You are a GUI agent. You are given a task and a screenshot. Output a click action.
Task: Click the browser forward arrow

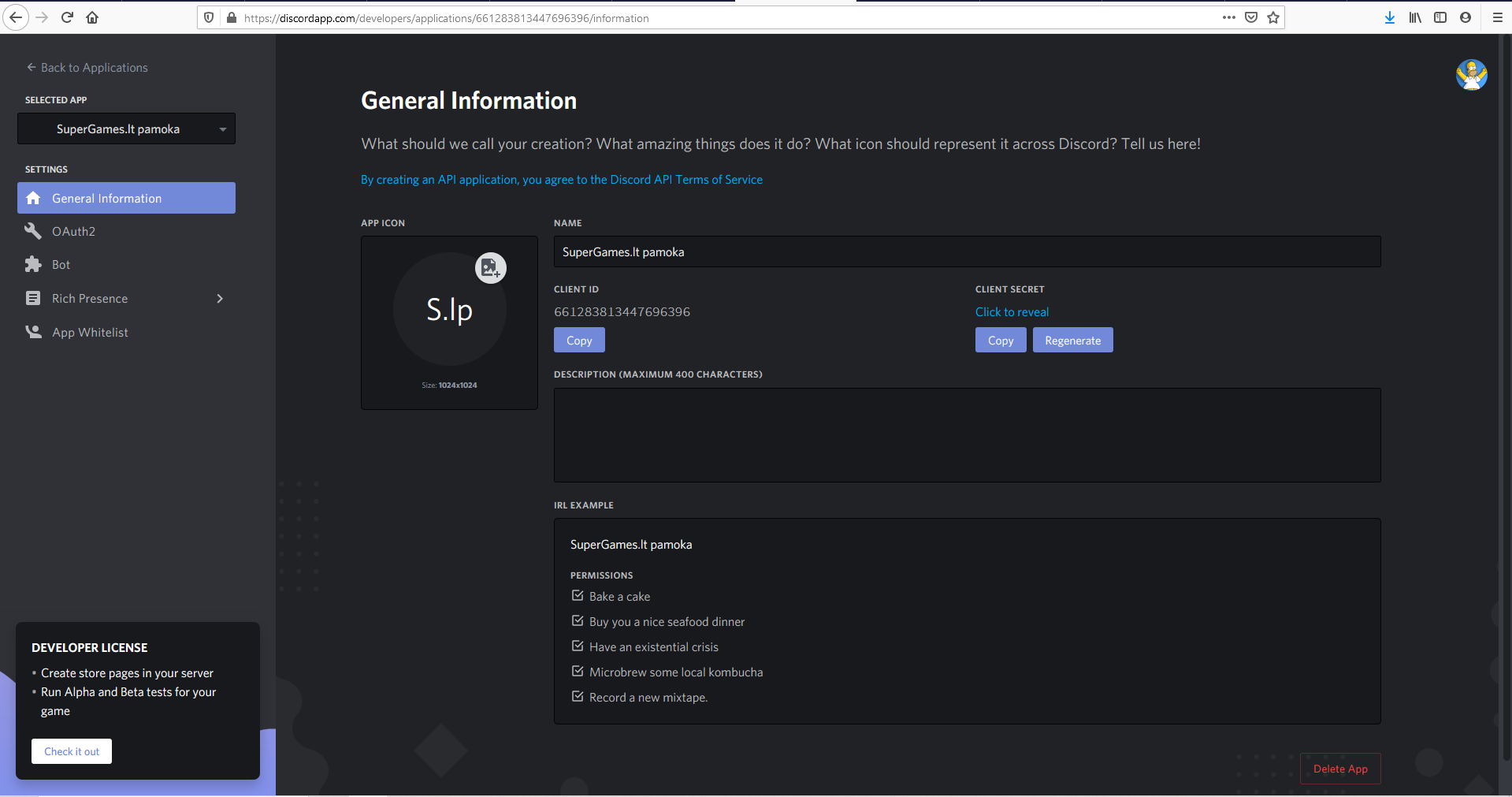point(42,17)
